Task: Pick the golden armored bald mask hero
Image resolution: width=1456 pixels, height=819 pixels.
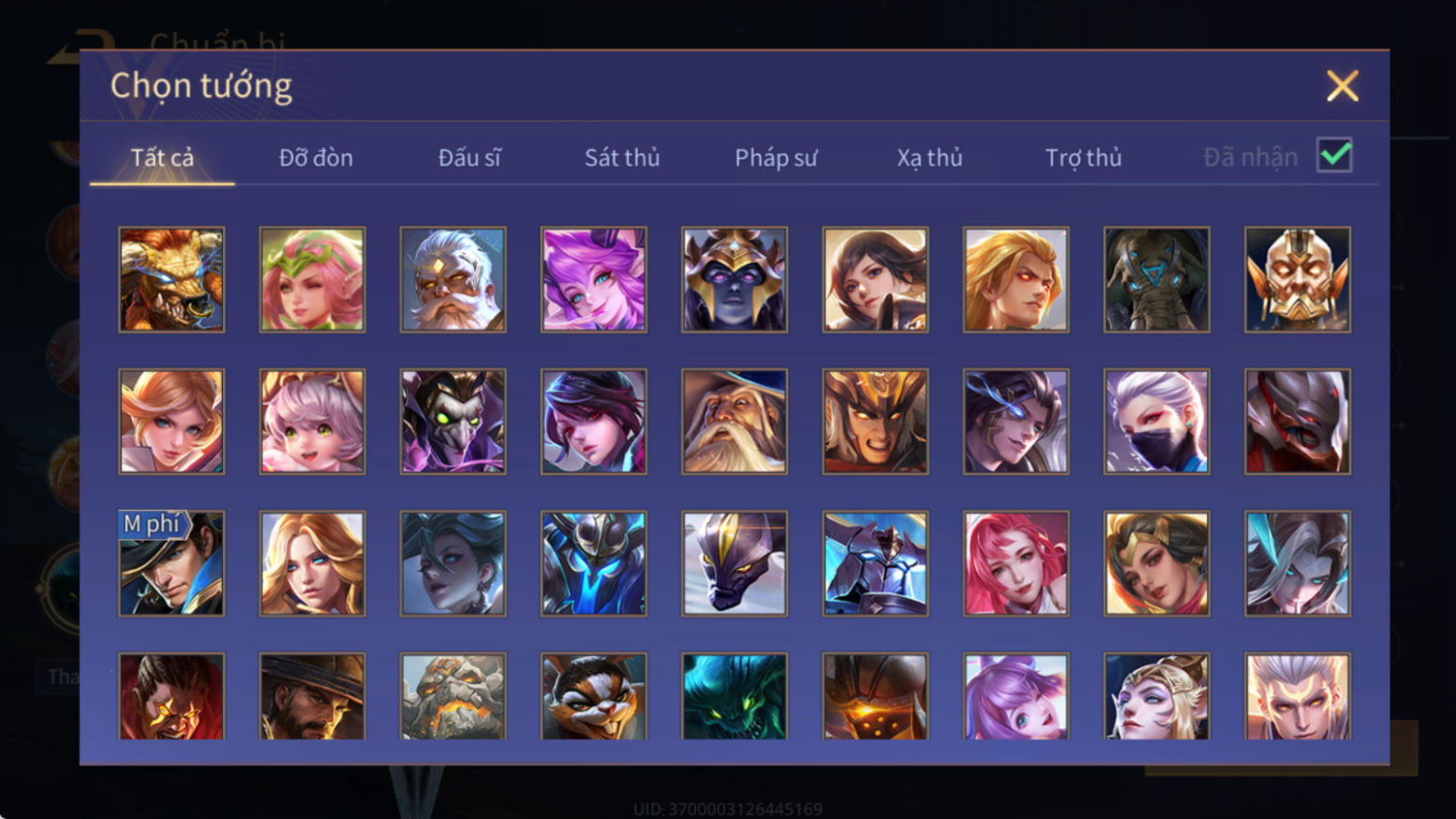Action: click(1298, 279)
